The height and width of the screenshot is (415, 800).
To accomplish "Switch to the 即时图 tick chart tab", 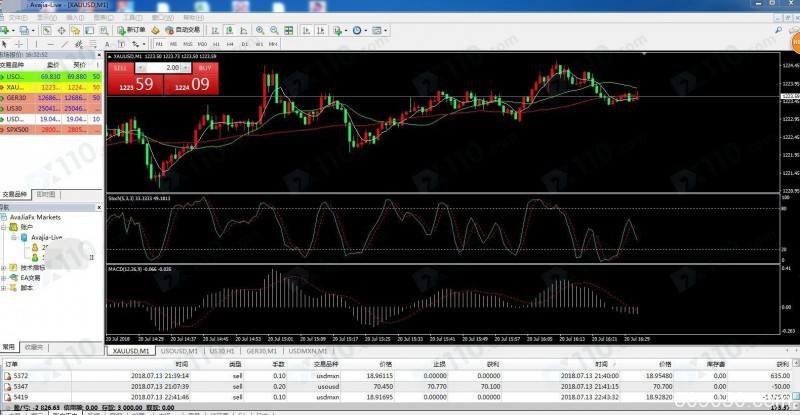I will tap(46, 194).
